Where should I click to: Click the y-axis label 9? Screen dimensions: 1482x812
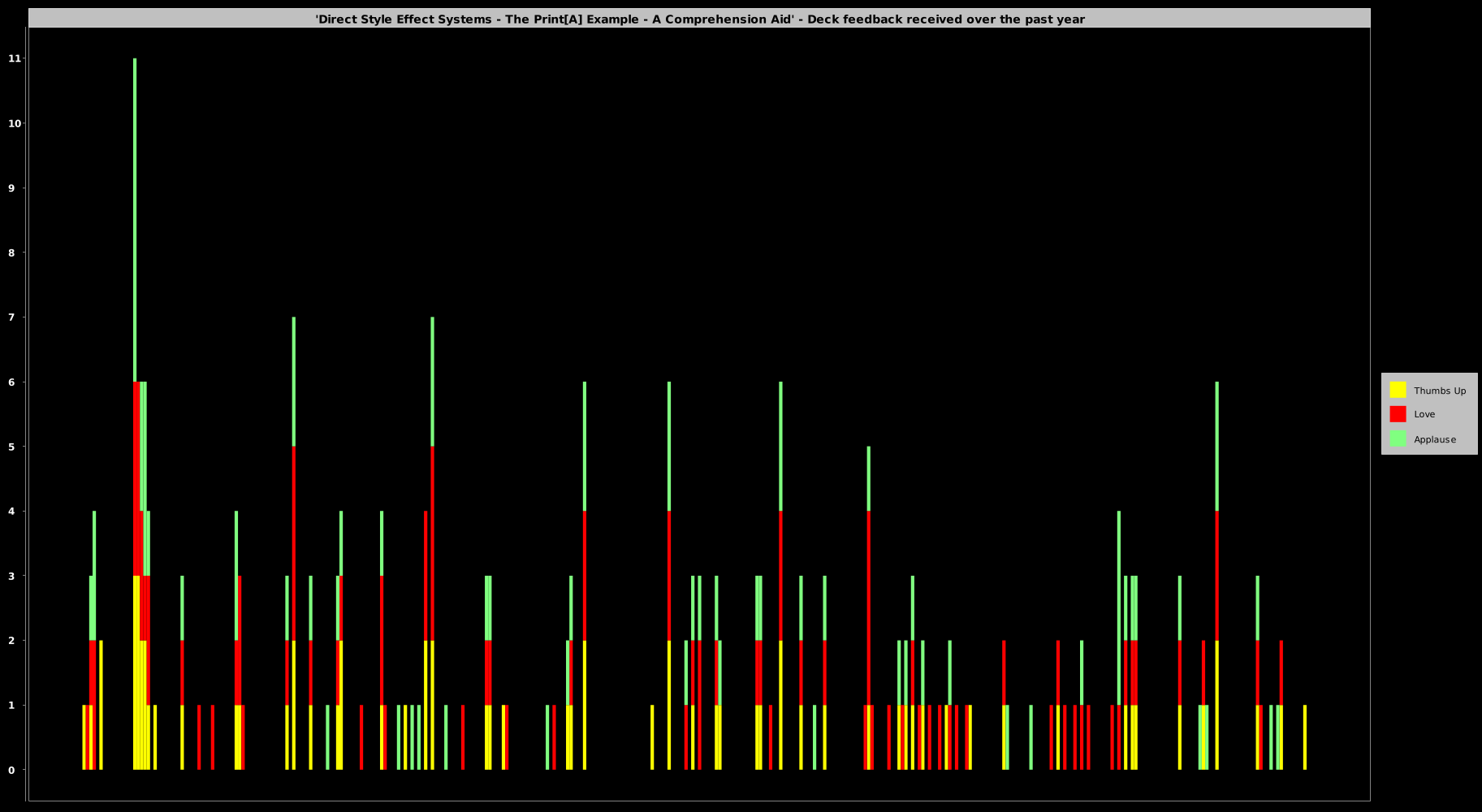pos(11,188)
